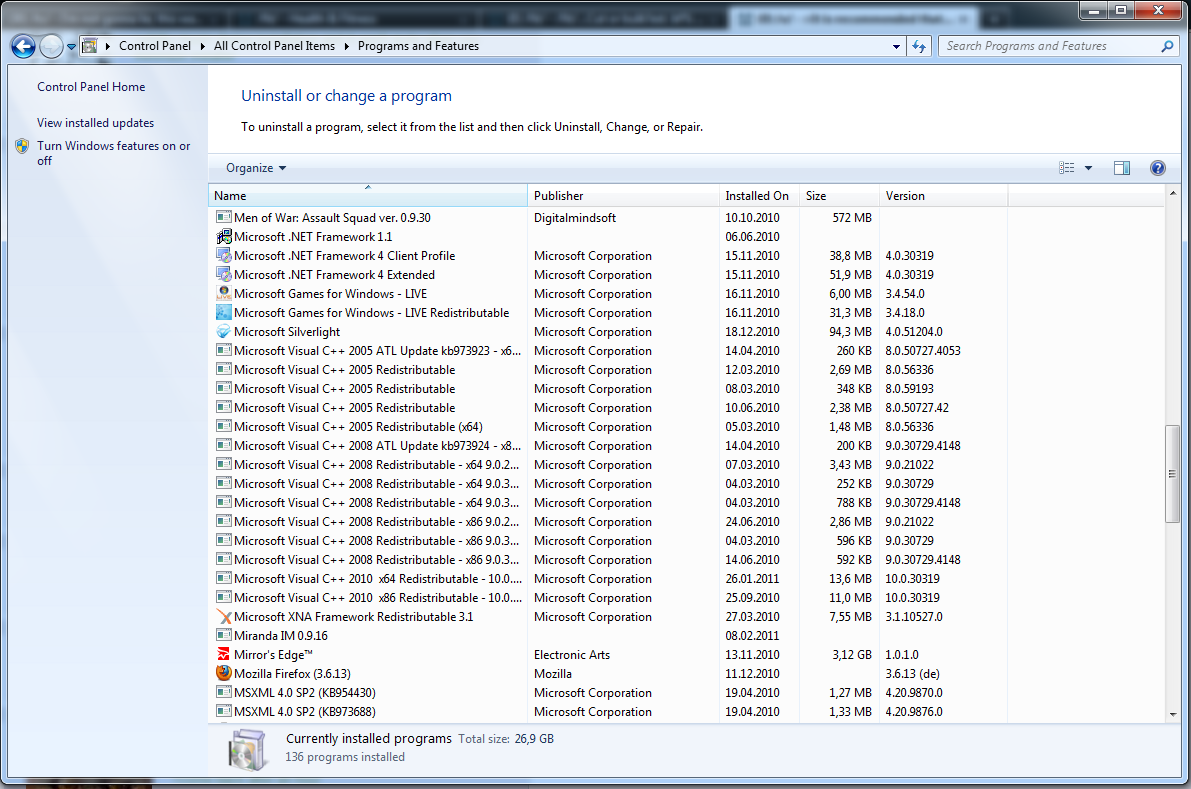Click the installed programs details pane icon

tap(247, 749)
